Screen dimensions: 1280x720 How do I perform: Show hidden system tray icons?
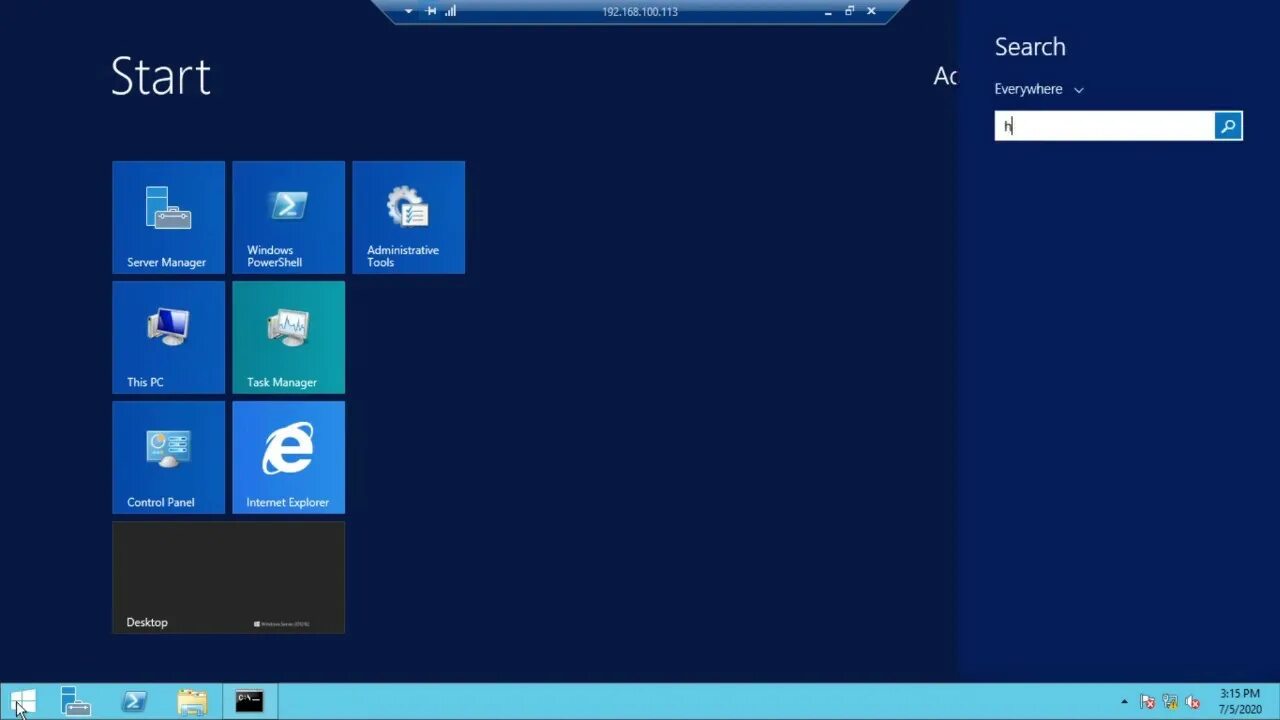click(x=1124, y=702)
